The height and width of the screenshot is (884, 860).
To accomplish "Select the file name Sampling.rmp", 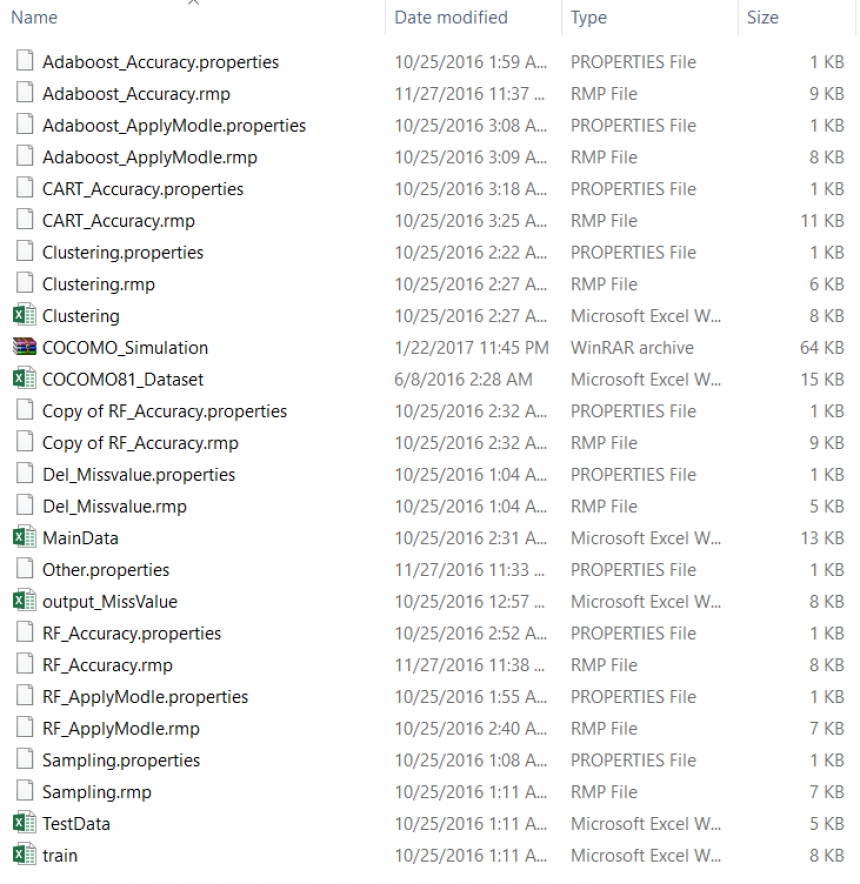I will pos(97,792).
